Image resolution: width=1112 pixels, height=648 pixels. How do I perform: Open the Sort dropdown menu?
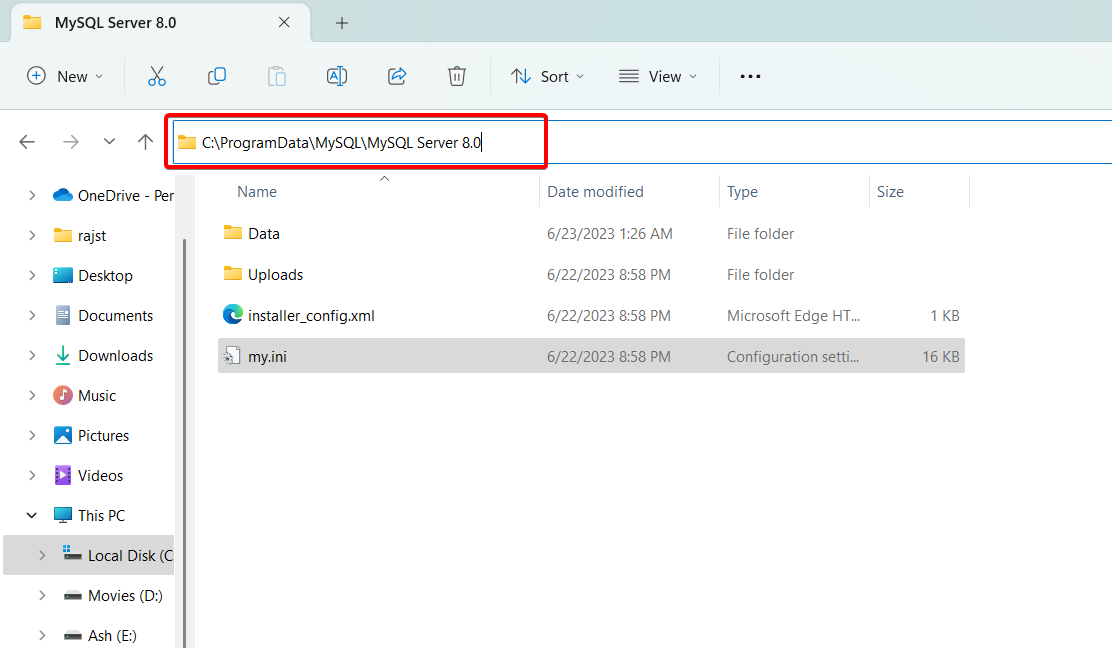[x=546, y=75]
